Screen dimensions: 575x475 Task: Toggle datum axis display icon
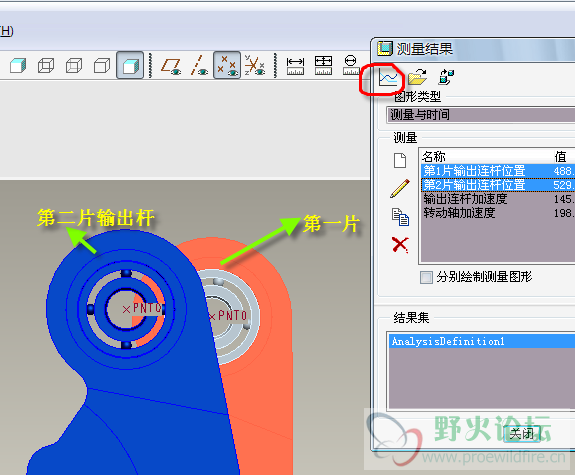click(x=199, y=65)
